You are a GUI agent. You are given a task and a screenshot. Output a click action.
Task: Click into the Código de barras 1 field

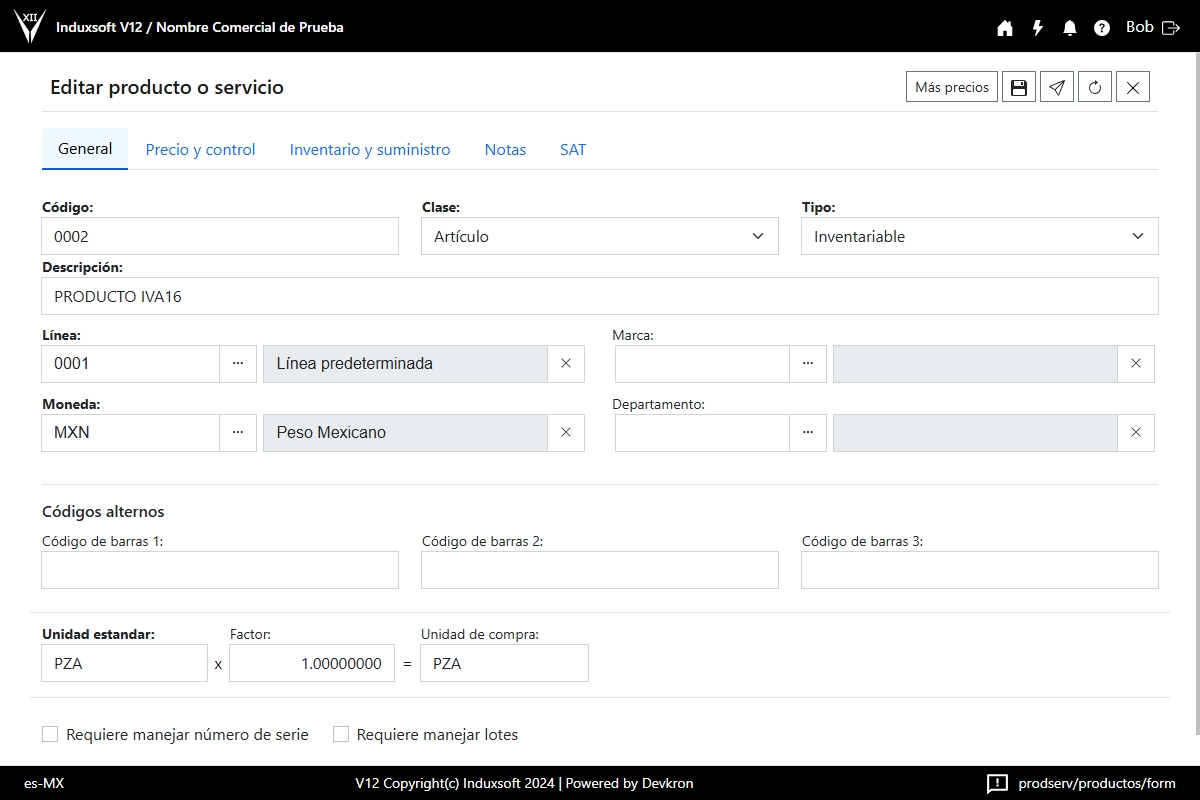[x=220, y=570]
